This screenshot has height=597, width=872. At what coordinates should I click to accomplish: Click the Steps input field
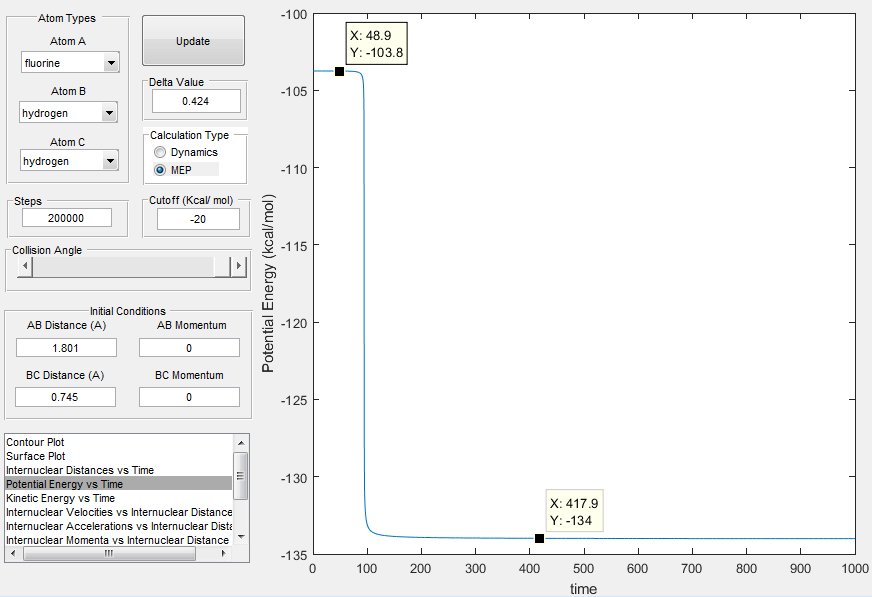pyautogui.click(x=67, y=218)
